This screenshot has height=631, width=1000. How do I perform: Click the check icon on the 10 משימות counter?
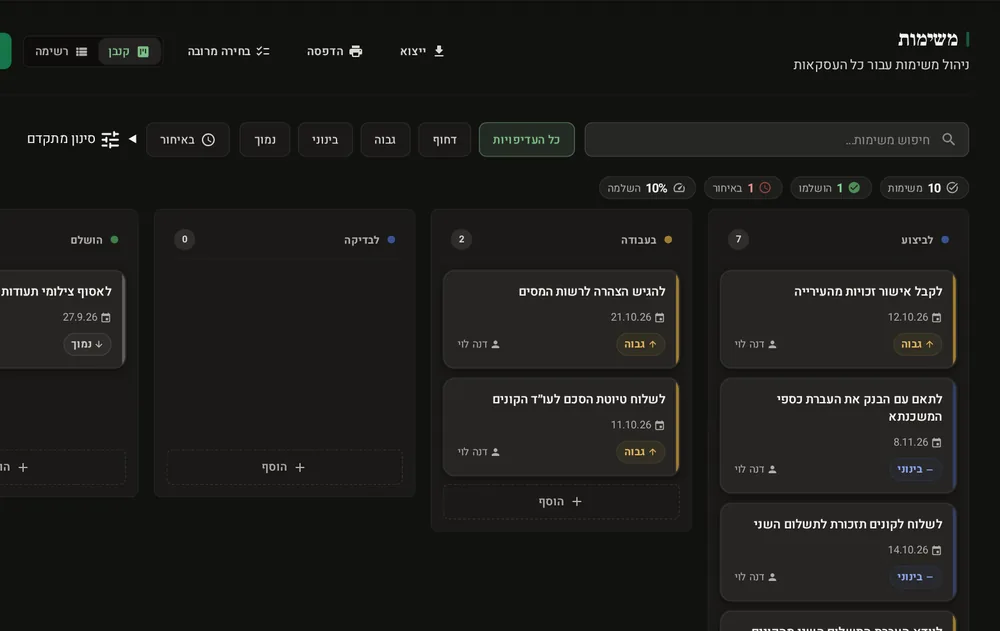point(952,188)
